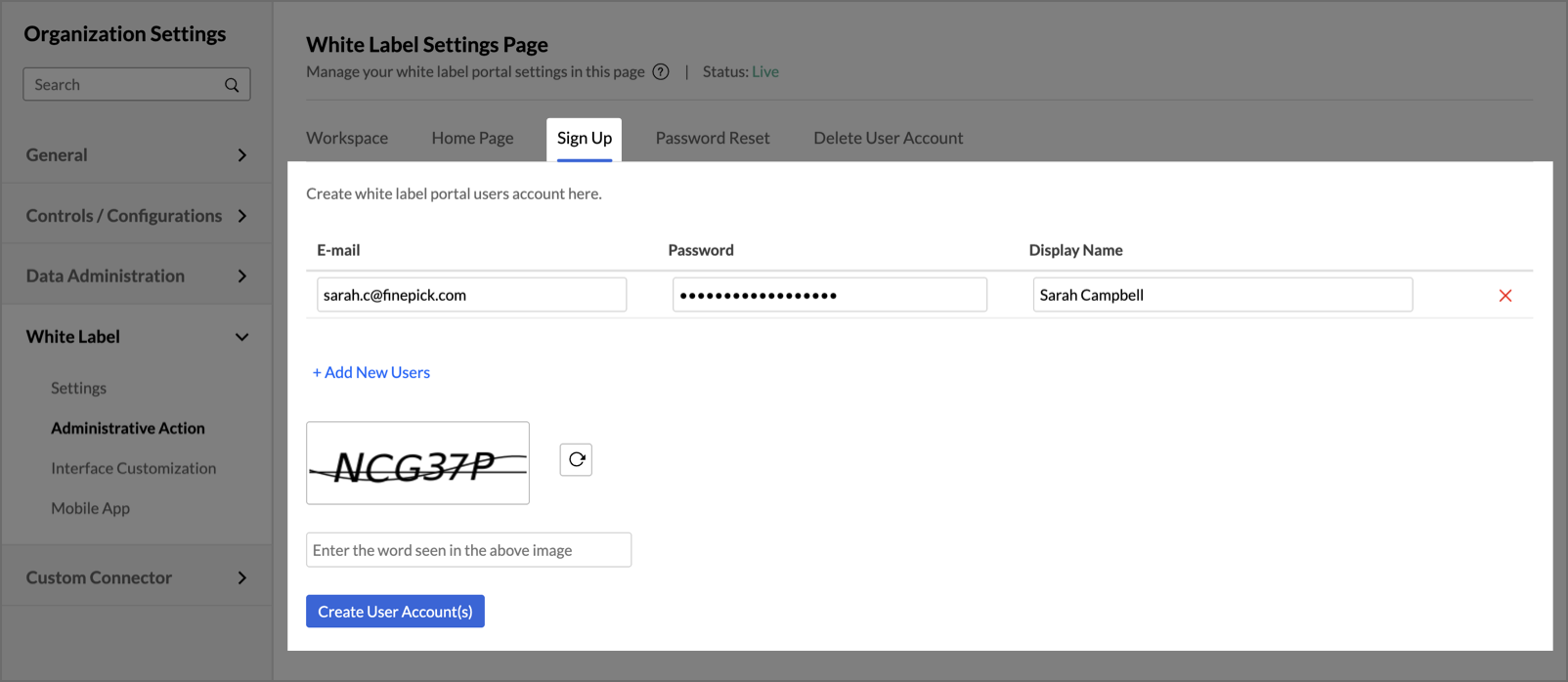
Task: Click the Display Name column header
Action: [x=1075, y=250]
